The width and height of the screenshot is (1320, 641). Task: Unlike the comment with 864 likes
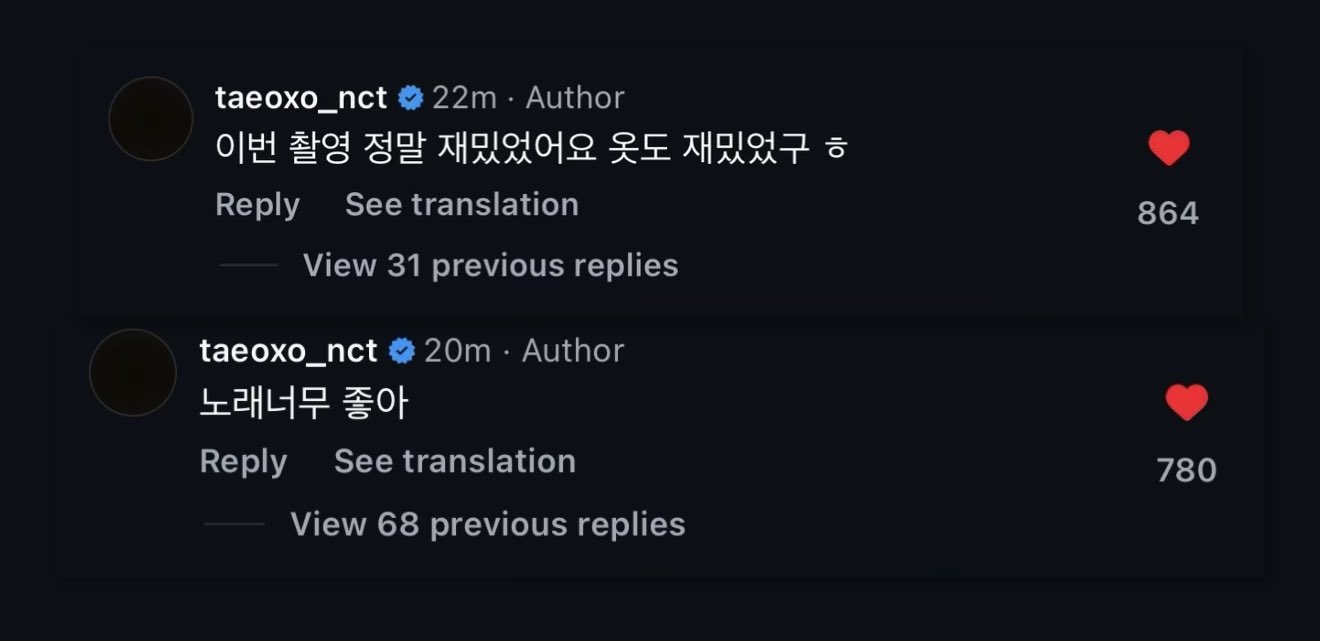[x=1168, y=149]
